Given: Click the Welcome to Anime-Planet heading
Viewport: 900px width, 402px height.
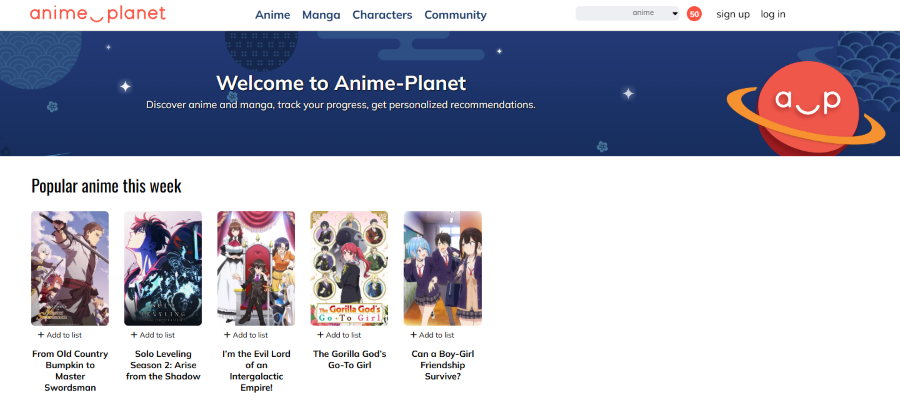Looking at the screenshot, I should (x=341, y=83).
